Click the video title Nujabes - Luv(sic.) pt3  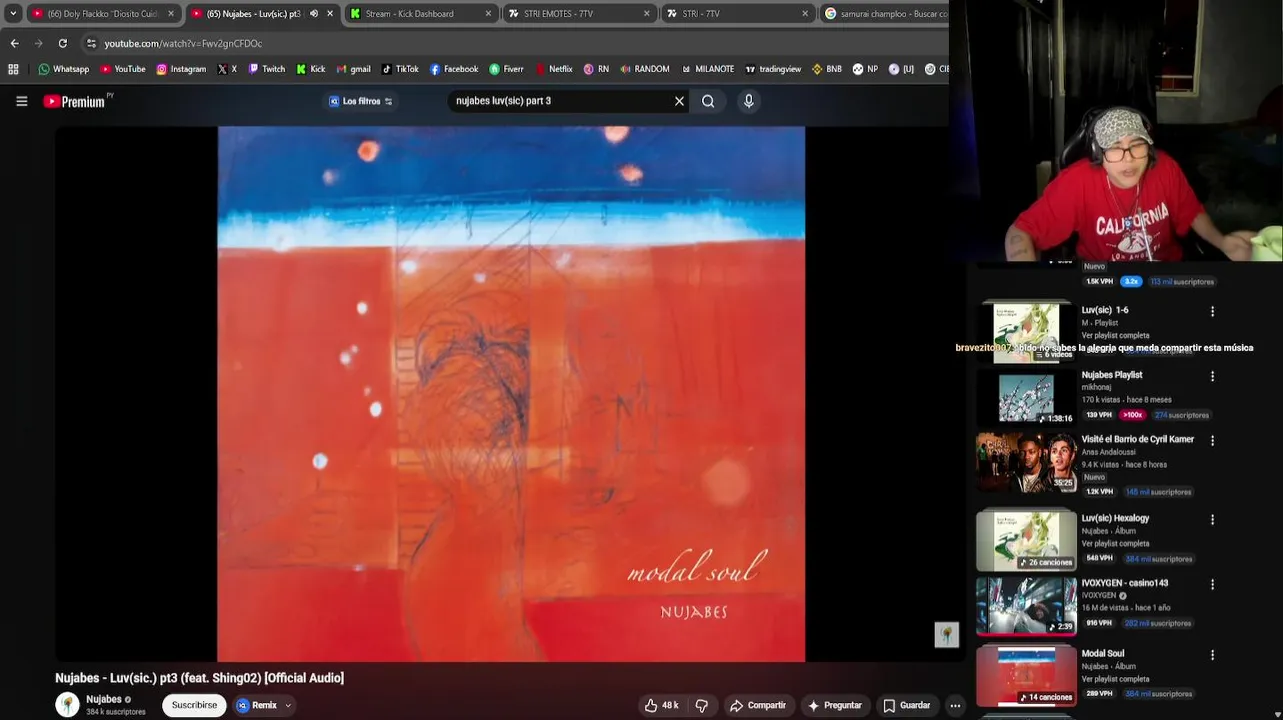click(x=199, y=678)
